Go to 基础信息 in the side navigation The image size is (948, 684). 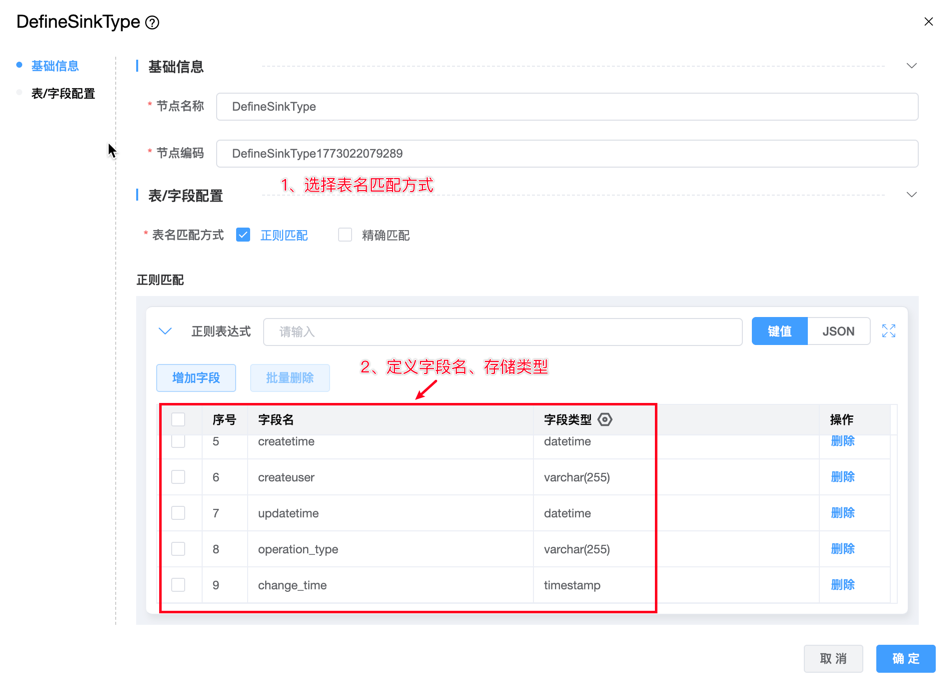point(55,66)
